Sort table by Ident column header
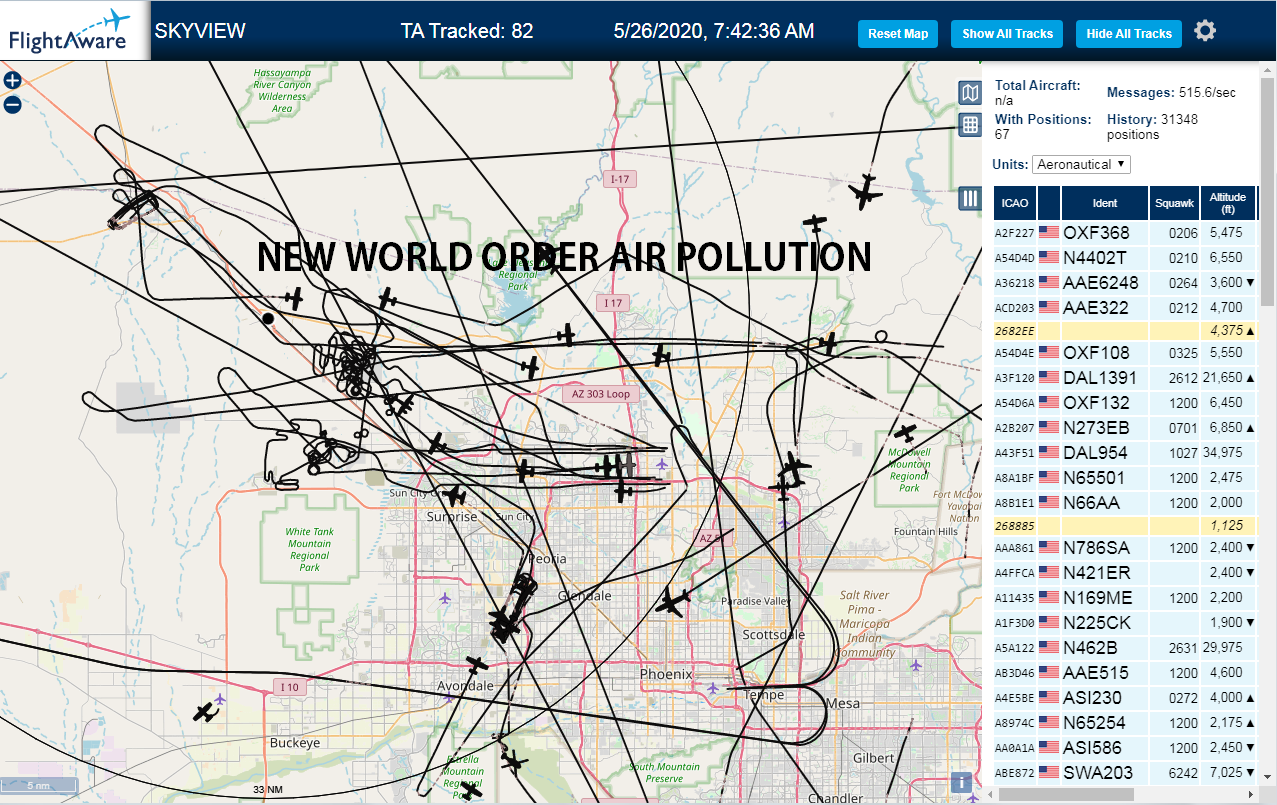Screen dimensions: 1277x805 click(1105, 203)
